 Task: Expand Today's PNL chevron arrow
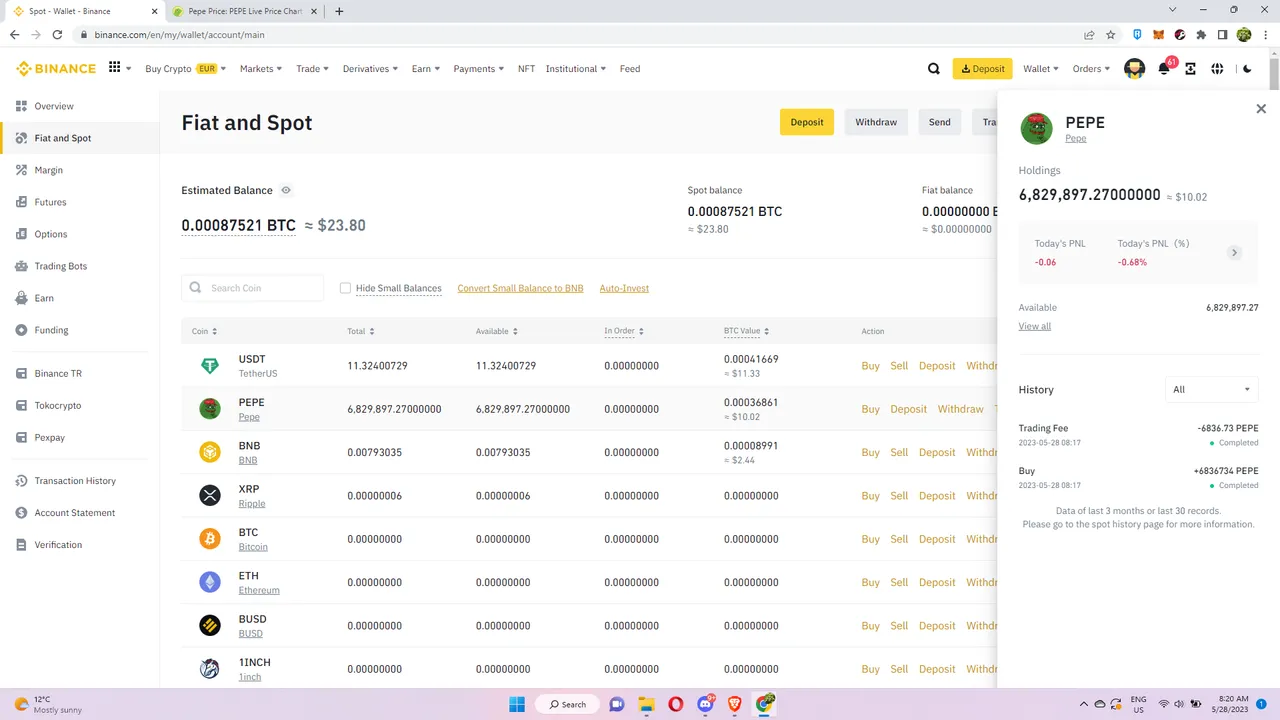[x=1234, y=253]
